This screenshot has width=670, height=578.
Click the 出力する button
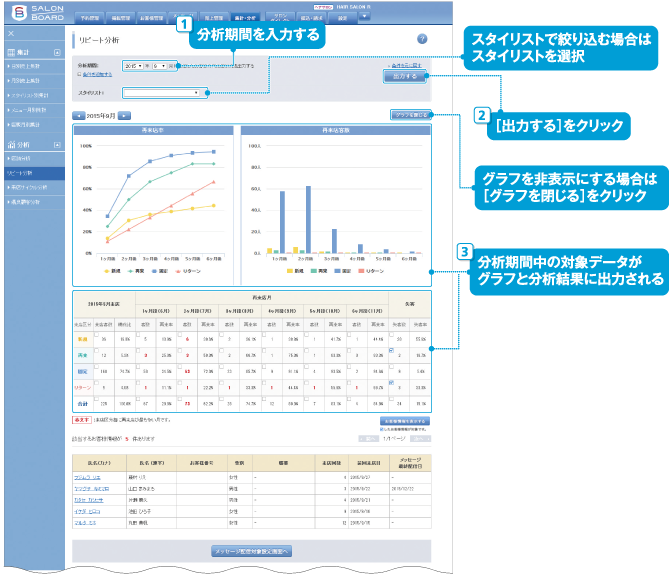405,76
